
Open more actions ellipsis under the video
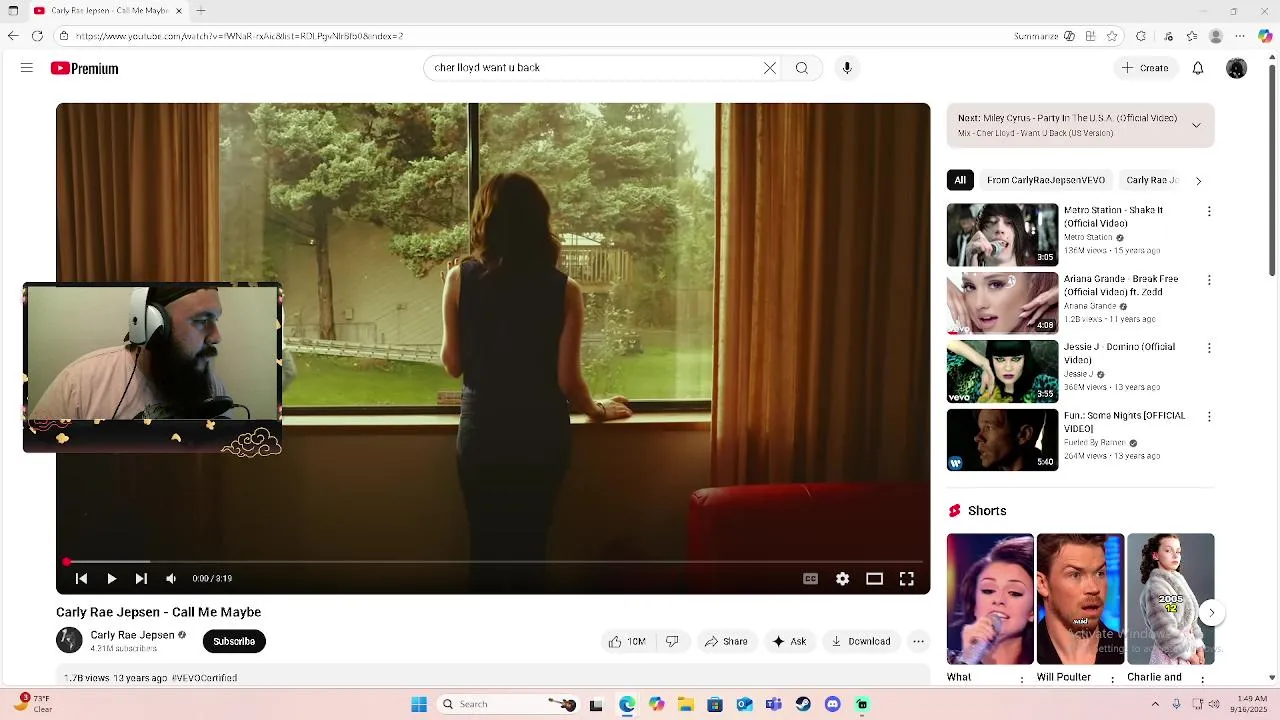(918, 642)
